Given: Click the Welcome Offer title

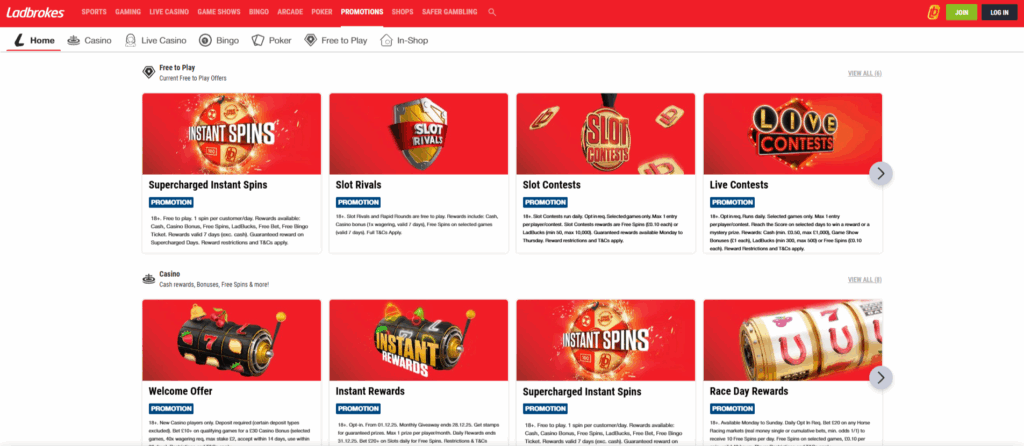Looking at the screenshot, I should 180,391.
